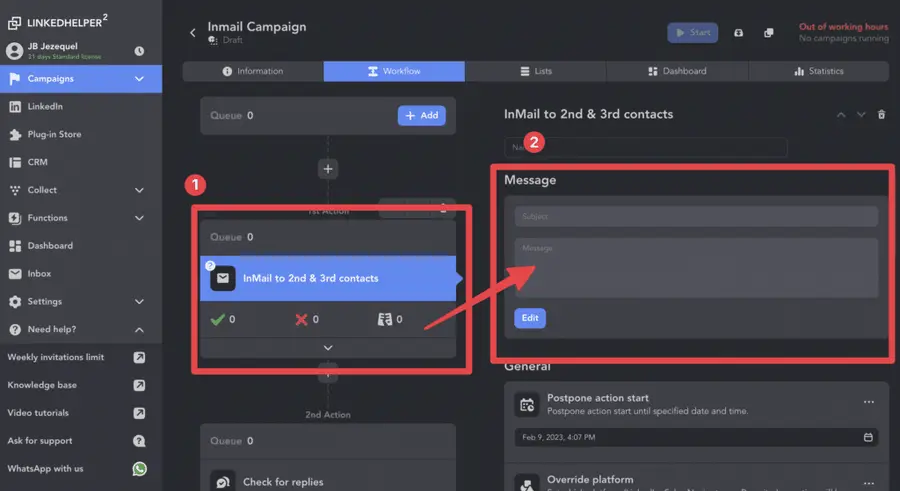This screenshot has height=491, width=900.
Task: Switch to the Workflow tab
Action: click(x=394, y=71)
